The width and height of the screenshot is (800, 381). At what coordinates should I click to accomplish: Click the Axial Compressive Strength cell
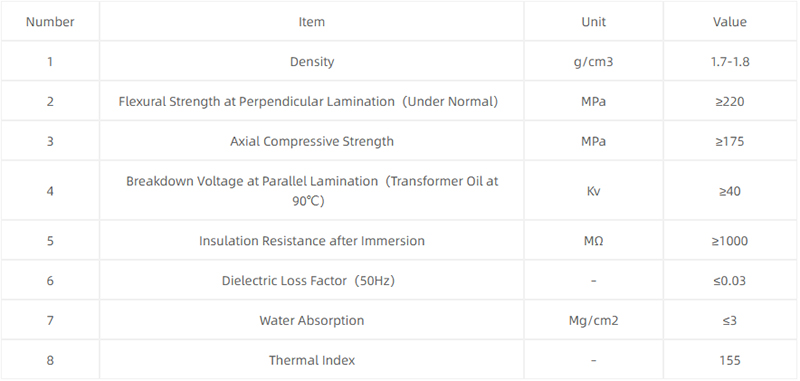(311, 141)
